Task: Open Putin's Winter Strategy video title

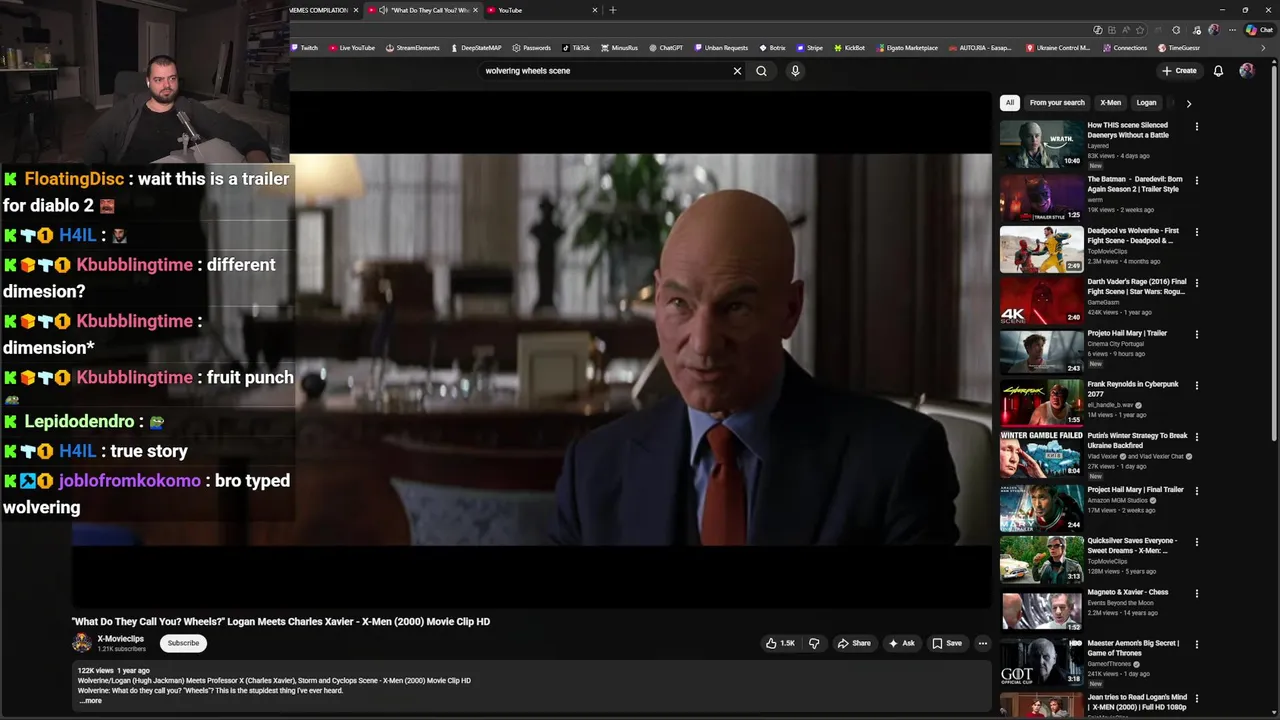Action: [1137, 441]
